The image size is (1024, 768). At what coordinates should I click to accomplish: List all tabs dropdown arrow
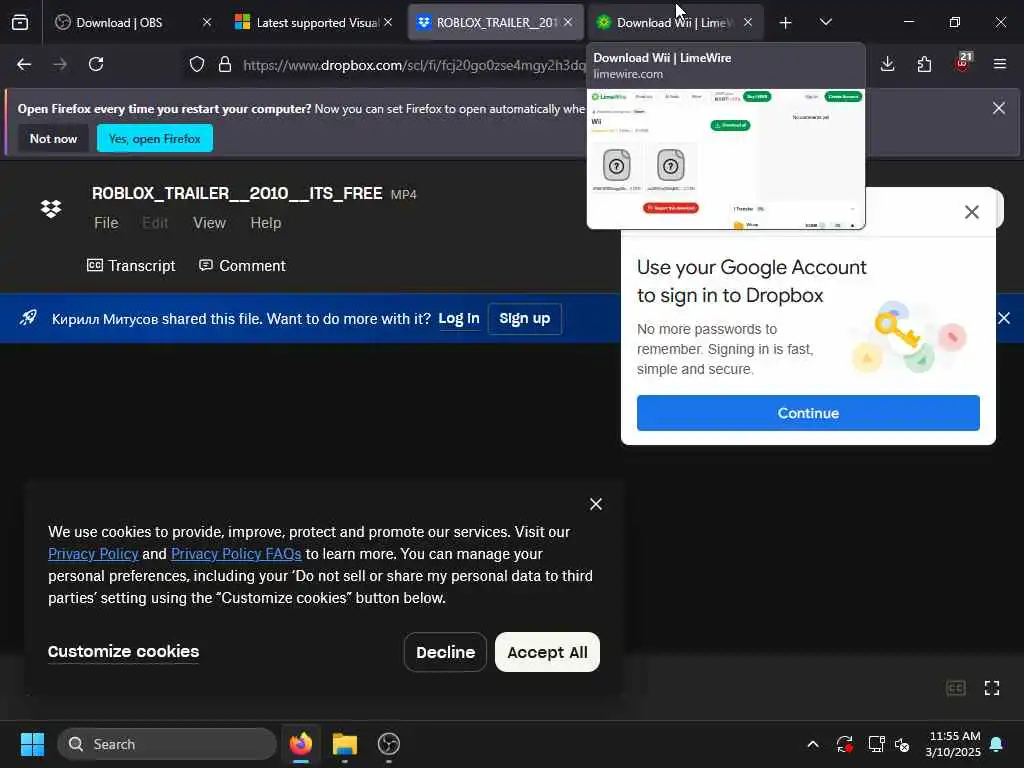(x=825, y=22)
